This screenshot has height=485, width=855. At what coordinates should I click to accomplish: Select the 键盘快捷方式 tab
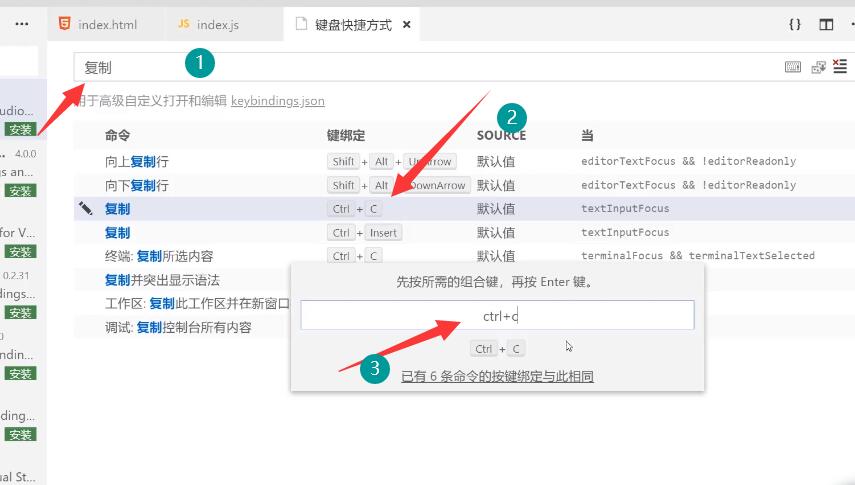(x=353, y=25)
